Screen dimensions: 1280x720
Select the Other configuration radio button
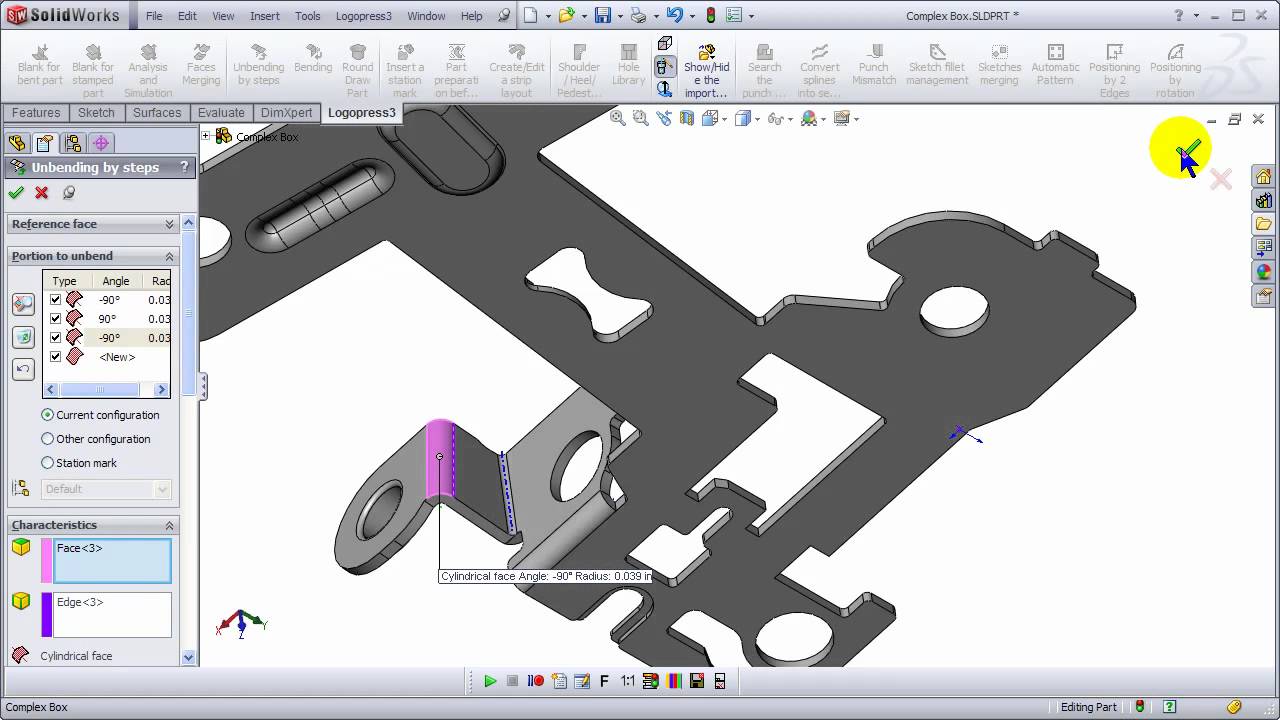(x=47, y=438)
